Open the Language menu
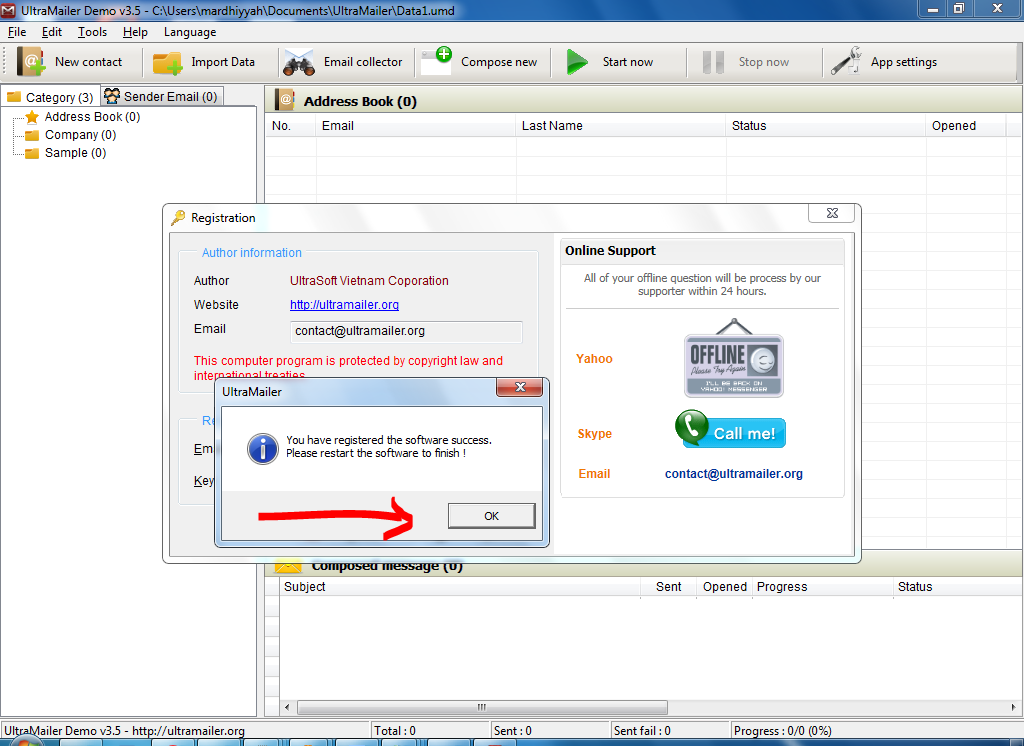The image size is (1024, 746). (190, 32)
